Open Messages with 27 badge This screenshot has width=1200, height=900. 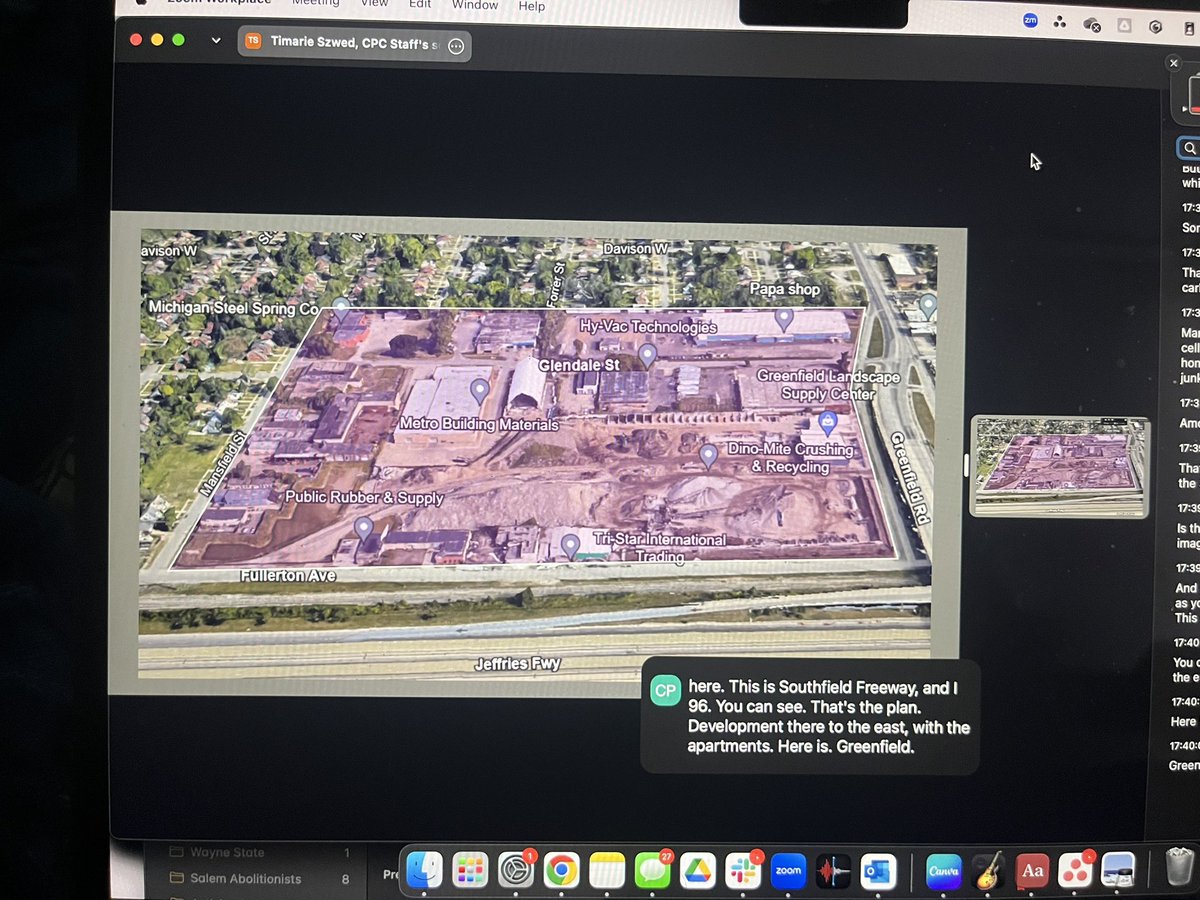pos(653,871)
